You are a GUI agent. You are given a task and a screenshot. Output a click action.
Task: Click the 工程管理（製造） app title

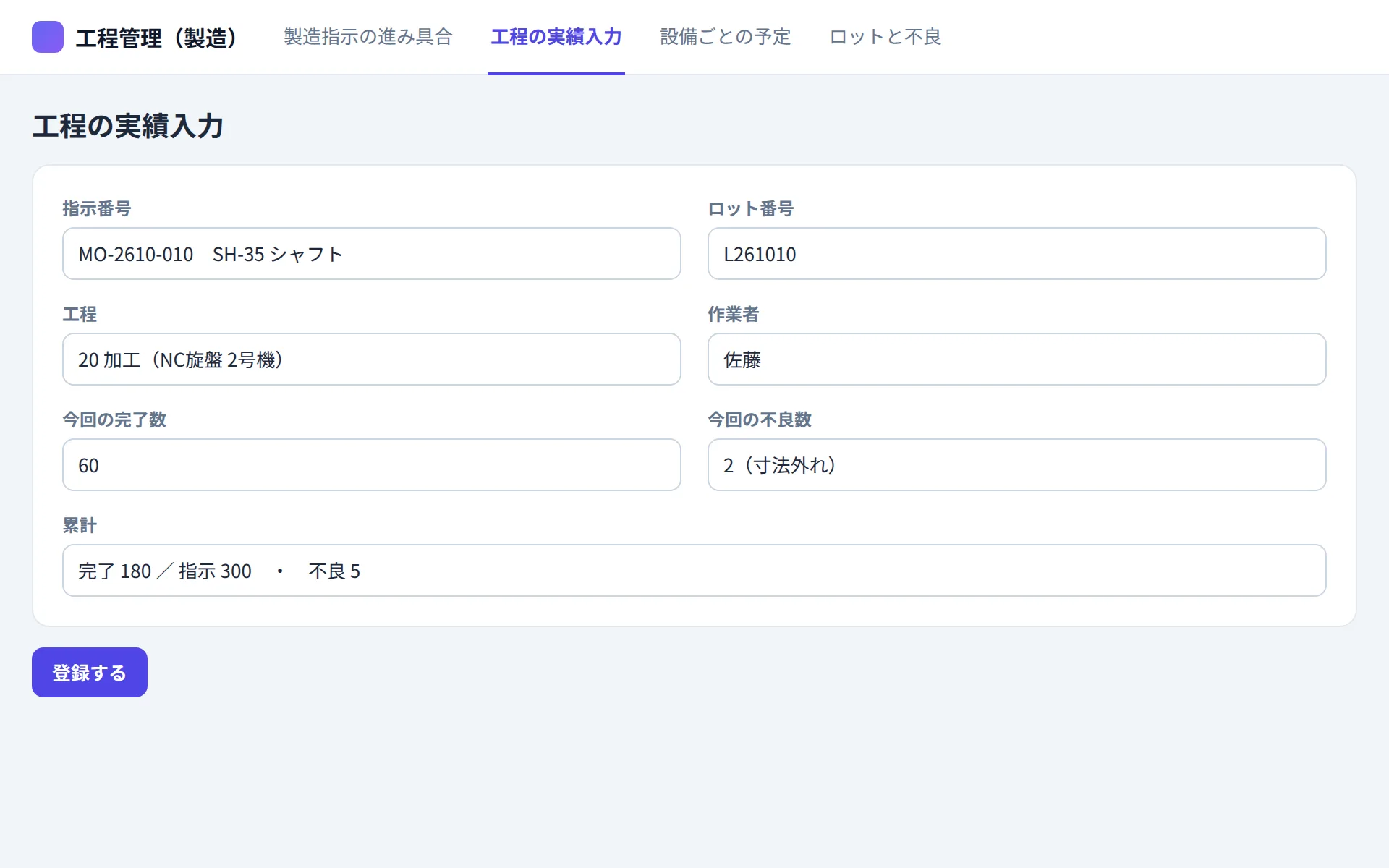[157, 38]
